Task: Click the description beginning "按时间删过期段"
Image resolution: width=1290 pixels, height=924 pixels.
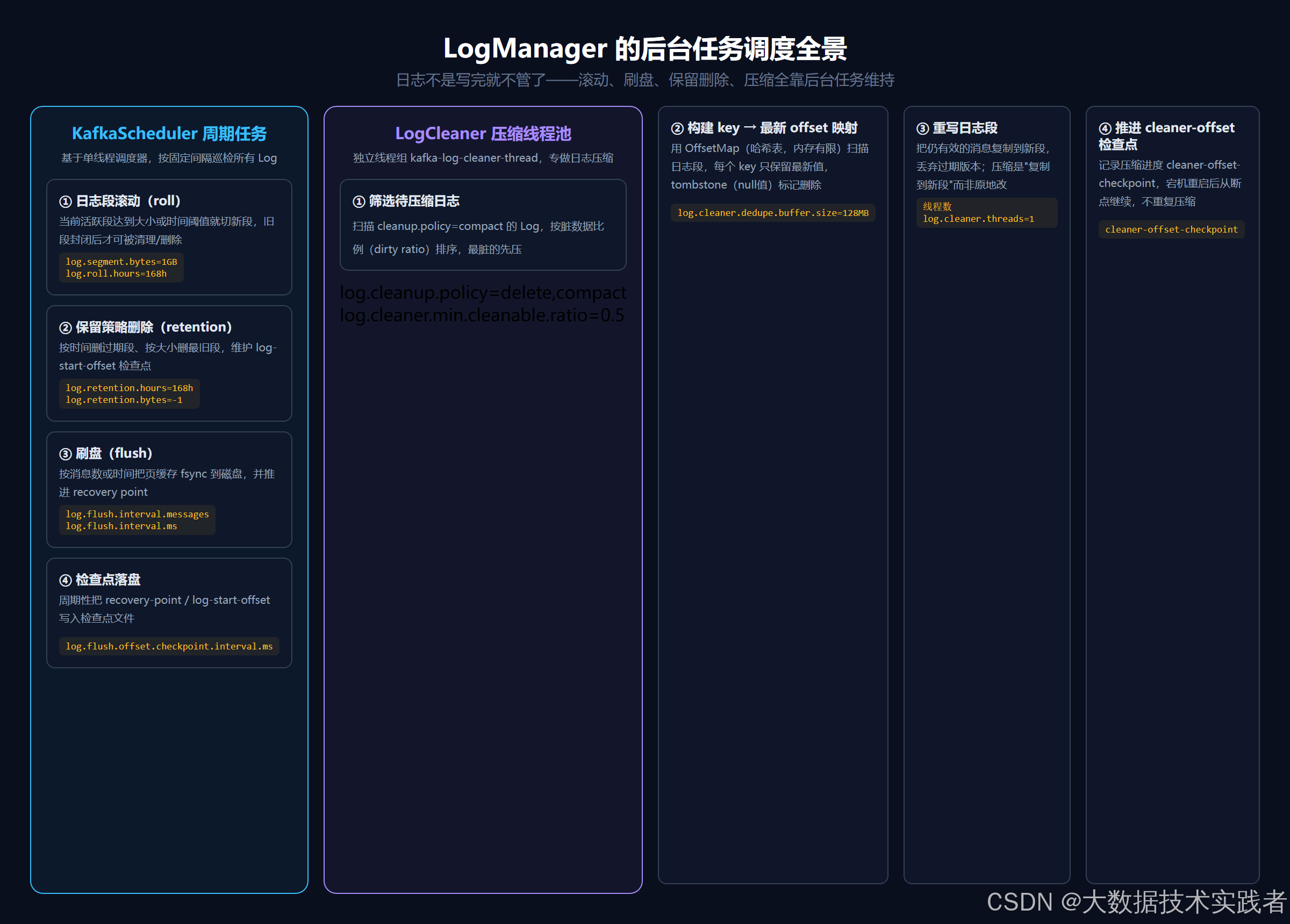Action: [168, 357]
